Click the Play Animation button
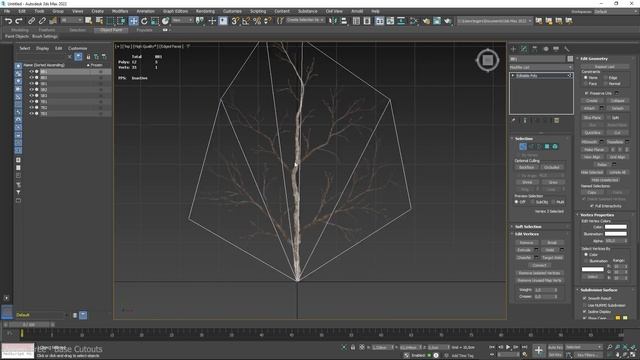640x360 pixels. pos(508,347)
